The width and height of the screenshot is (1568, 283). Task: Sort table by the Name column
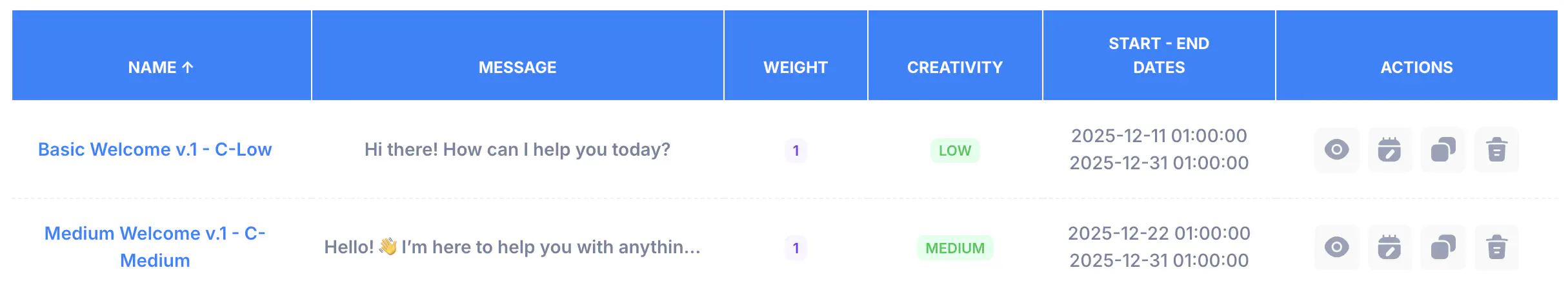161,67
